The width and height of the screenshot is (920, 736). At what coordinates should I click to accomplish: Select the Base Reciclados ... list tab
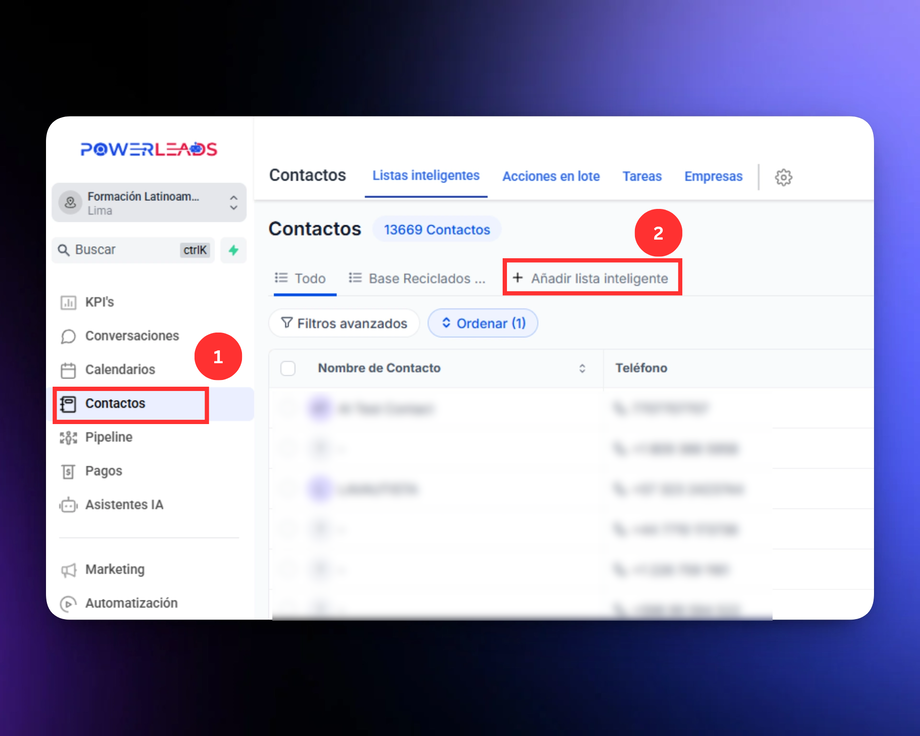(417, 279)
